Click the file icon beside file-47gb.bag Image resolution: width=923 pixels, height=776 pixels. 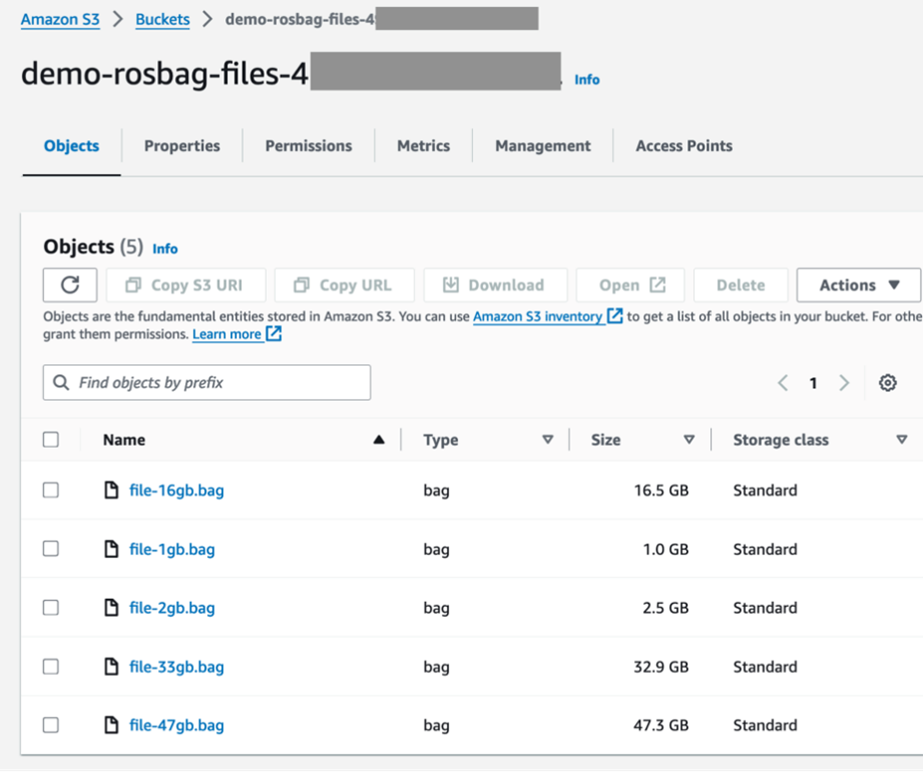coord(111,725)
